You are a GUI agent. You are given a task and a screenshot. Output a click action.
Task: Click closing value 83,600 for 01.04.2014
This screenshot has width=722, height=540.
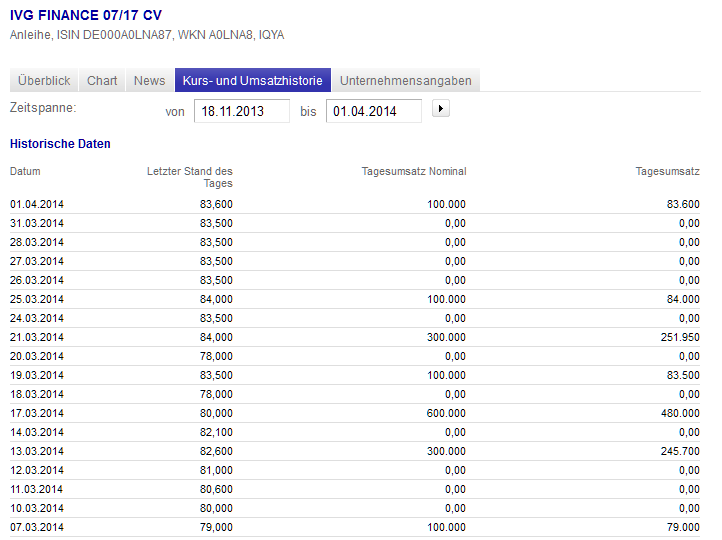tap(216, 204)
